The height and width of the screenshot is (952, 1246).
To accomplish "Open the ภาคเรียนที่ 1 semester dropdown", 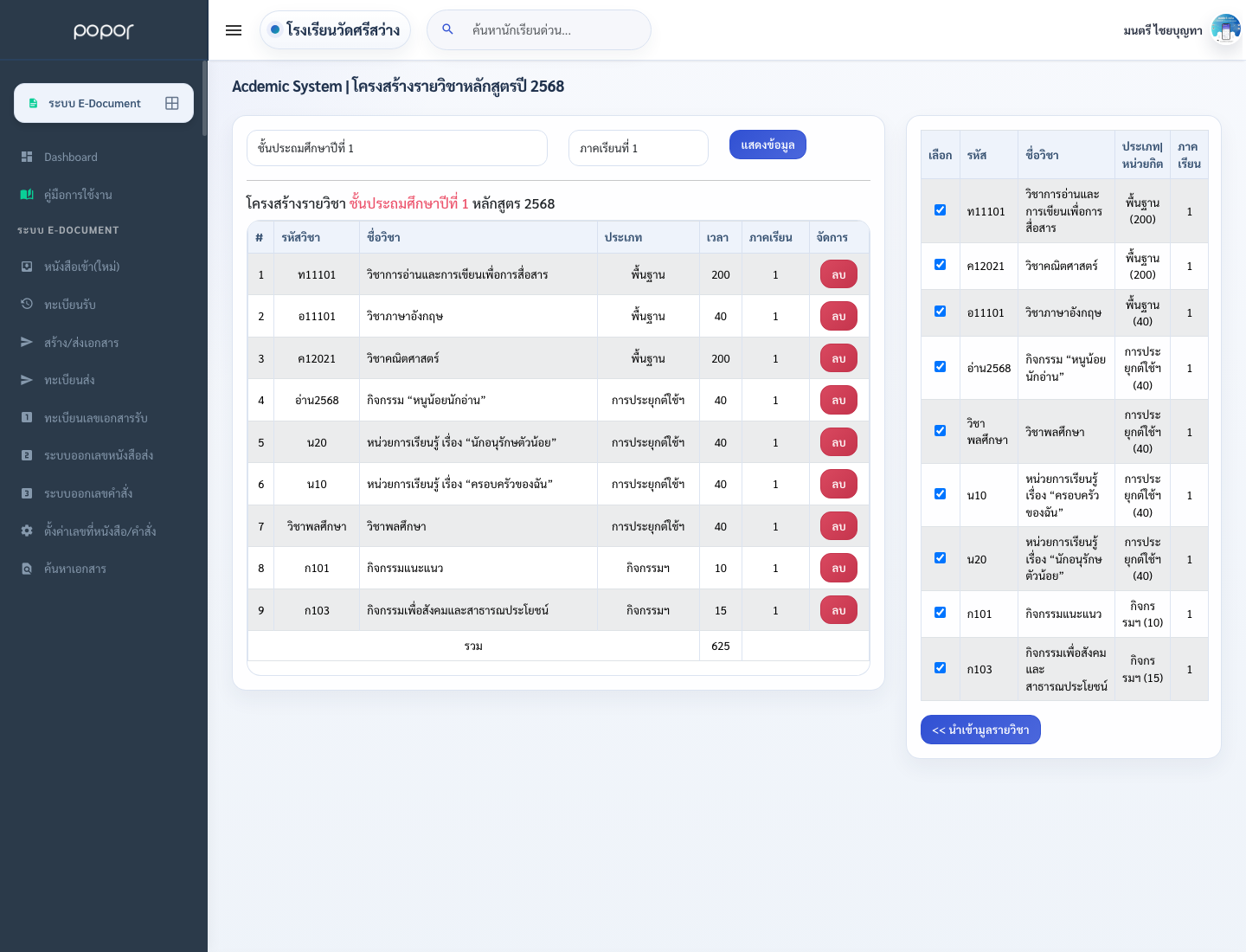I will (x=639, y=148).
